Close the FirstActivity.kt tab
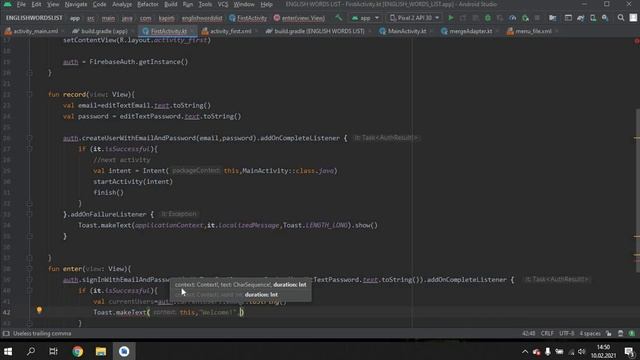Screen dimensions: 640x360 point(193,31)
